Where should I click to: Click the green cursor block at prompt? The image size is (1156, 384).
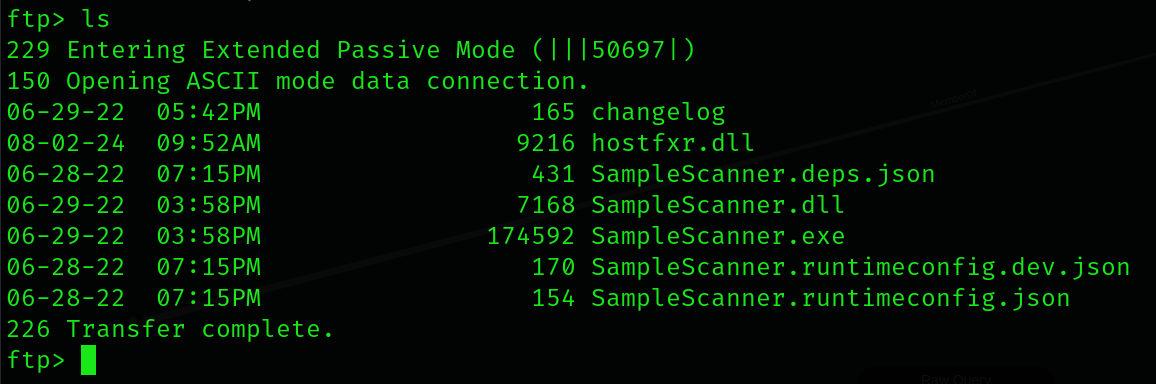point(88,360)
